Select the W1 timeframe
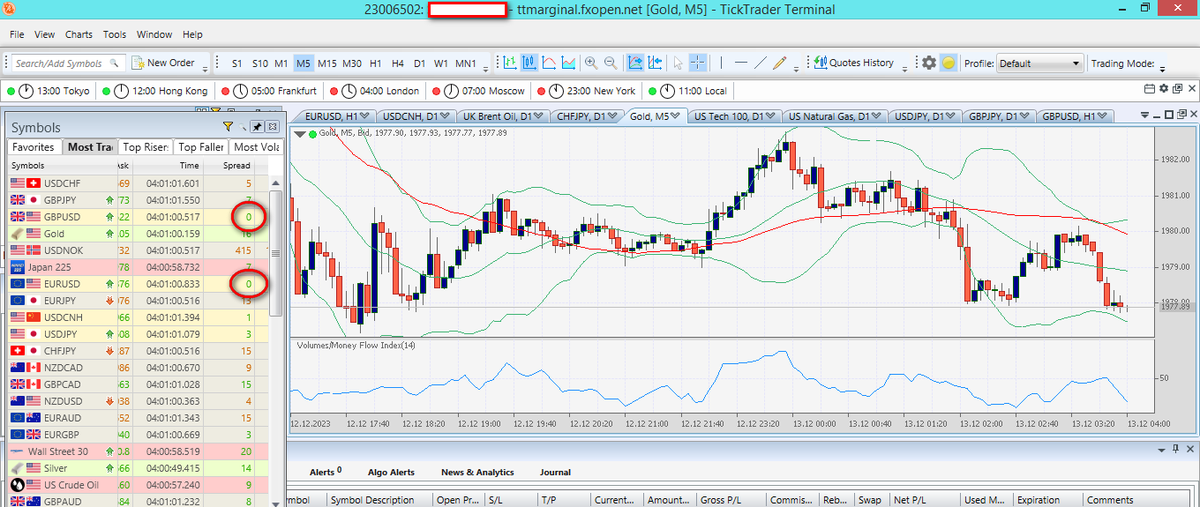This screenshot has width=1200, height=507. (x=442, y=63)
